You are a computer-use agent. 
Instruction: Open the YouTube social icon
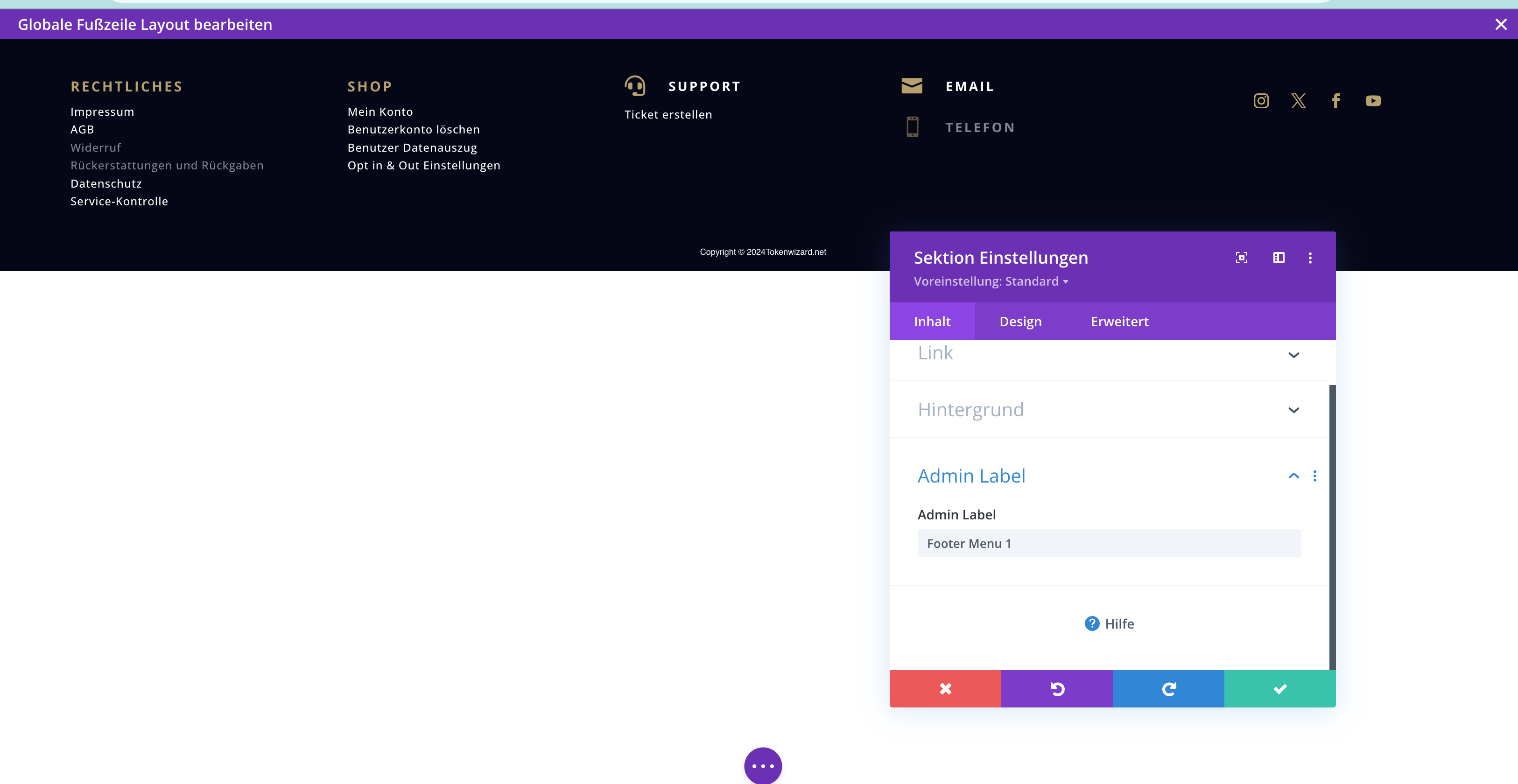point(1373,101)
